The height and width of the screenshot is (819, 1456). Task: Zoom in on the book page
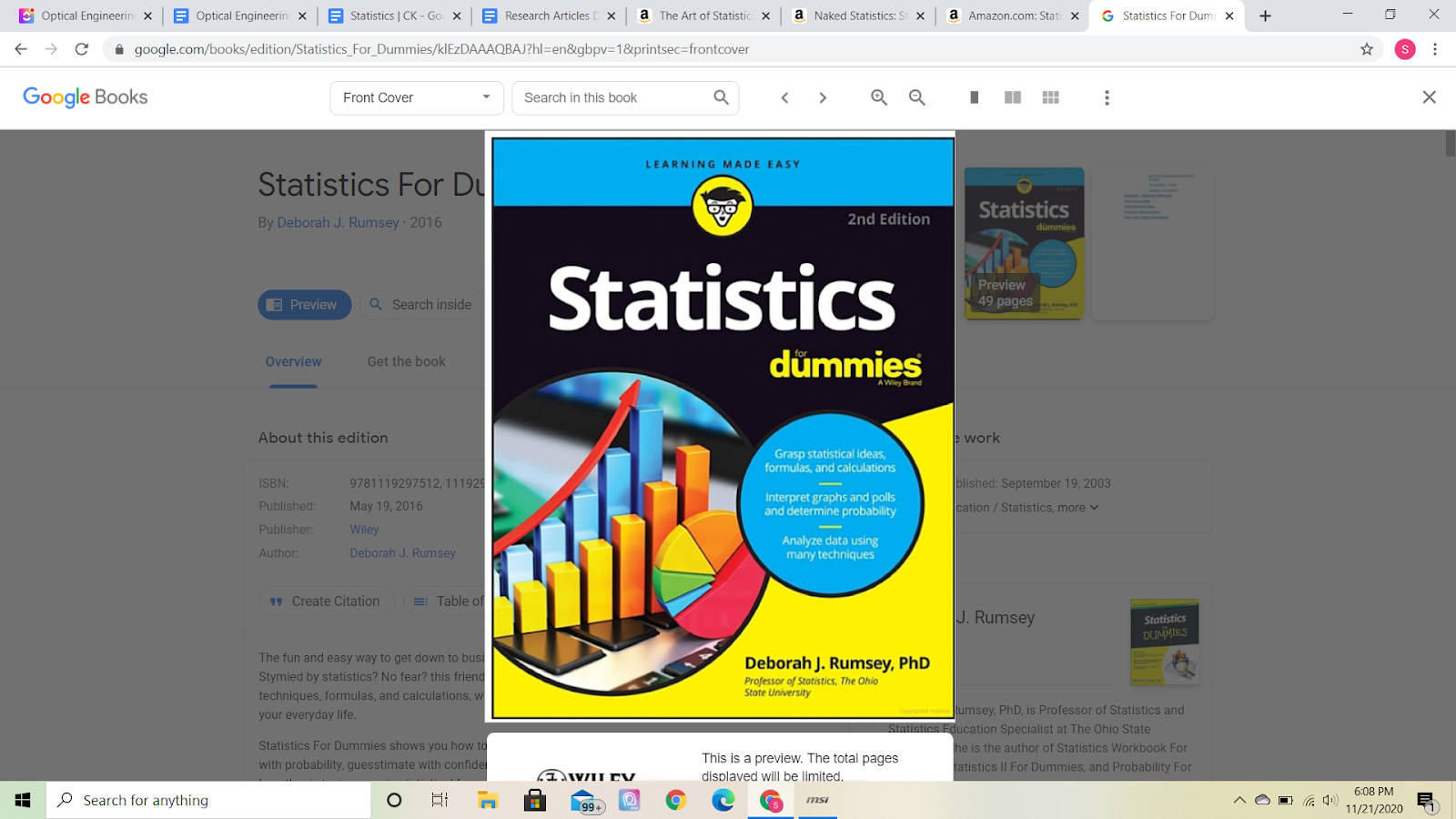click(x=879, y=97)
